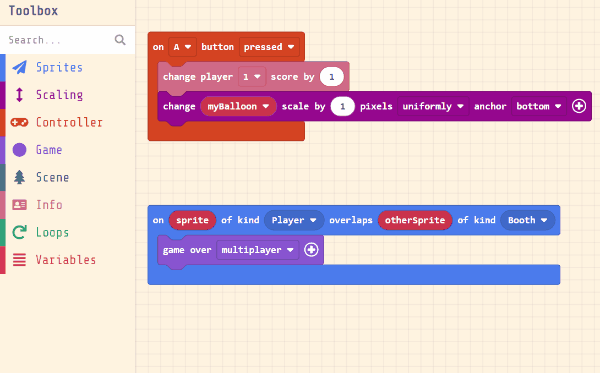Click the search magnifier icon
The width and height of the screenshot is (600, 373).
point(120,40)
